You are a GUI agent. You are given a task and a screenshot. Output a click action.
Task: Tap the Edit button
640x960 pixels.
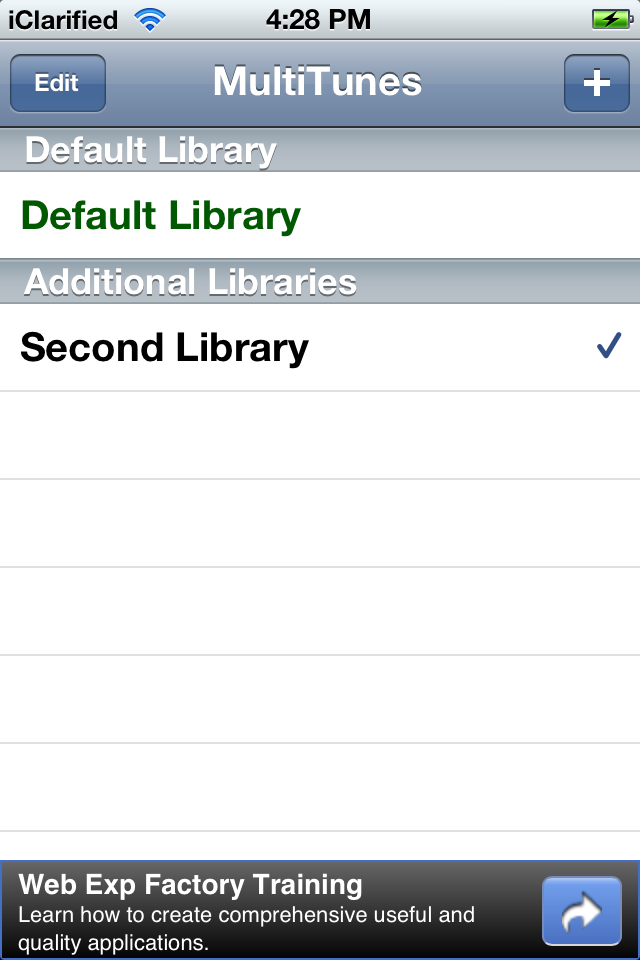(x=57, y=83)
